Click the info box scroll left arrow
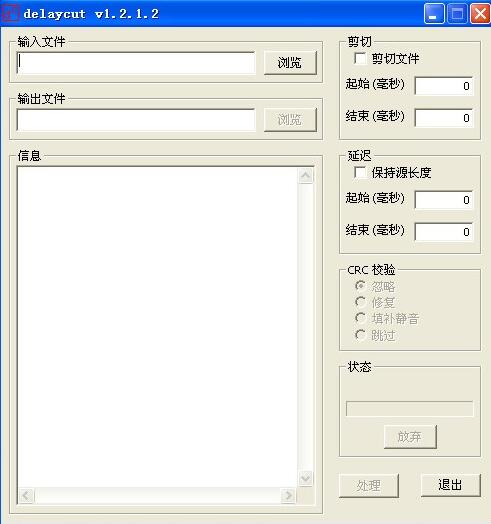 (x=27, y=495)
